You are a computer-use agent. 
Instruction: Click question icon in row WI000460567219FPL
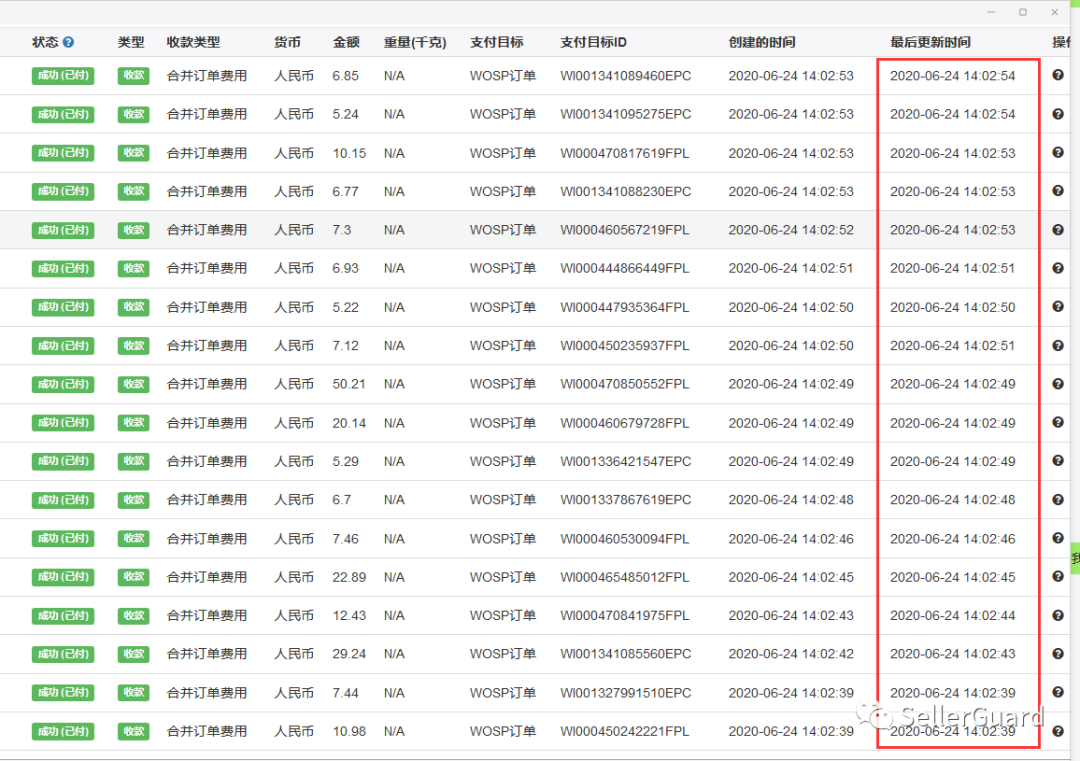click(x=1058, y=229)
